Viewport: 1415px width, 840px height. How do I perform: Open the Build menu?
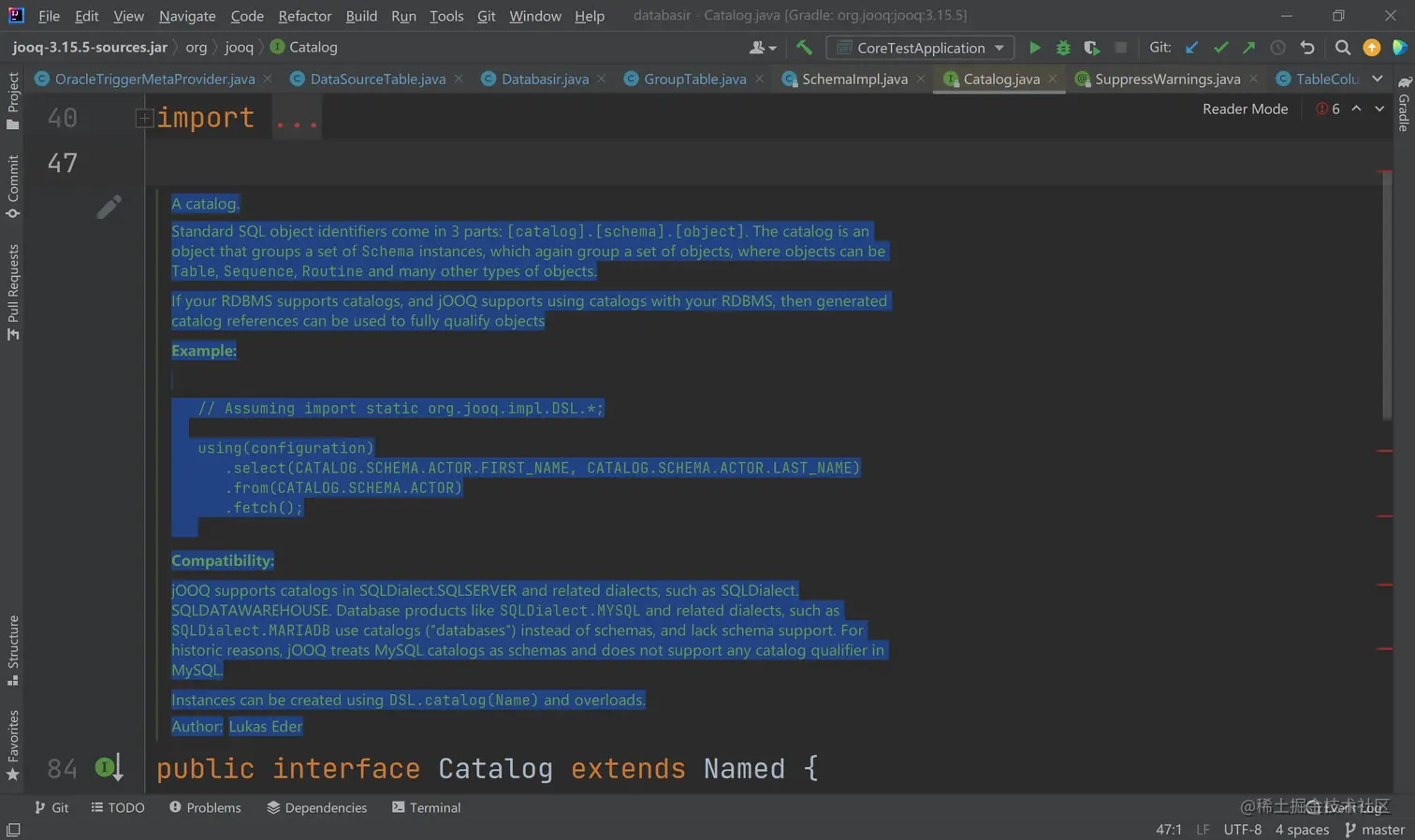click(361, 16)
